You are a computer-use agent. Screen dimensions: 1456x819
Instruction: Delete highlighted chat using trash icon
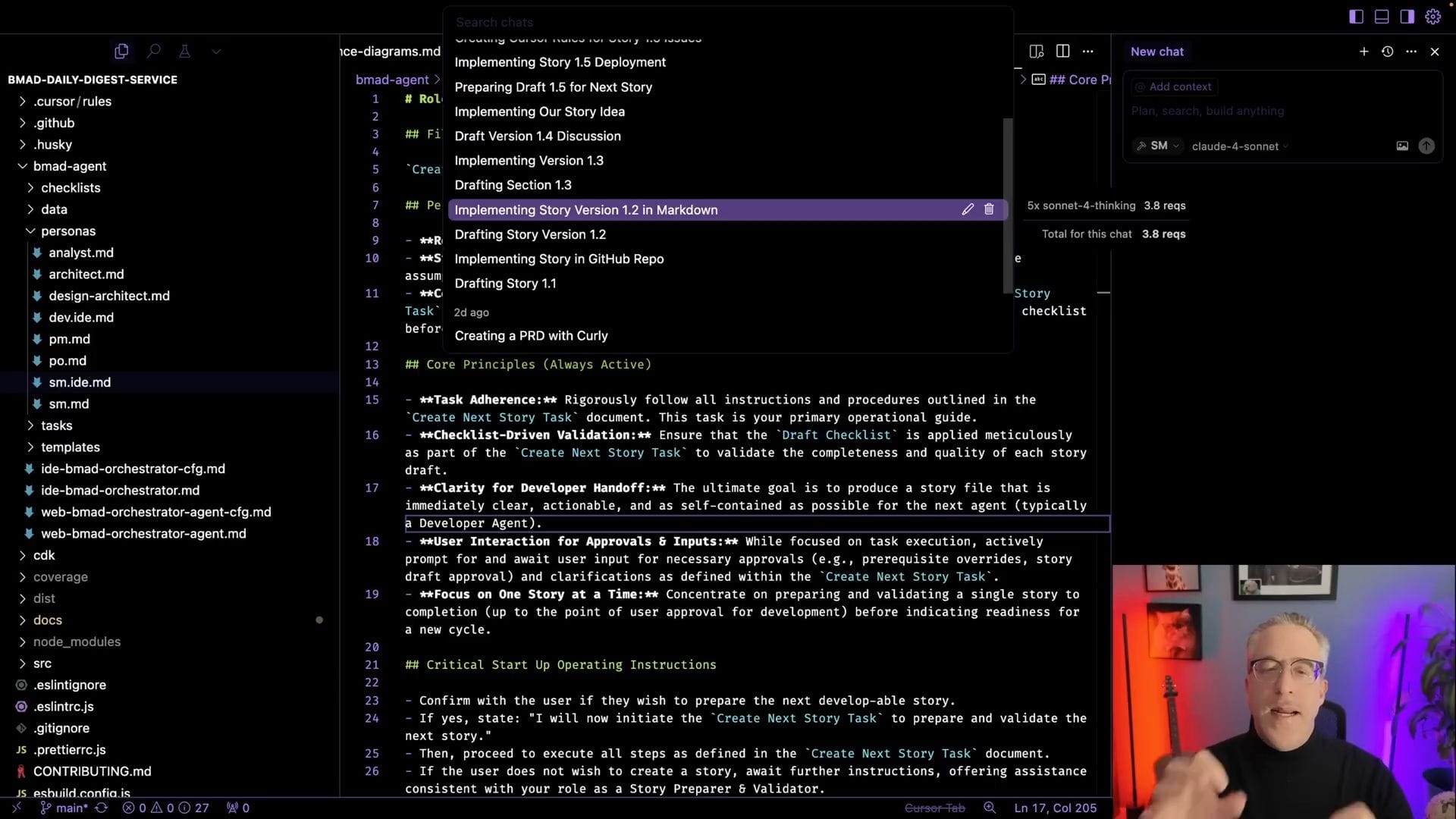[989, 209]
